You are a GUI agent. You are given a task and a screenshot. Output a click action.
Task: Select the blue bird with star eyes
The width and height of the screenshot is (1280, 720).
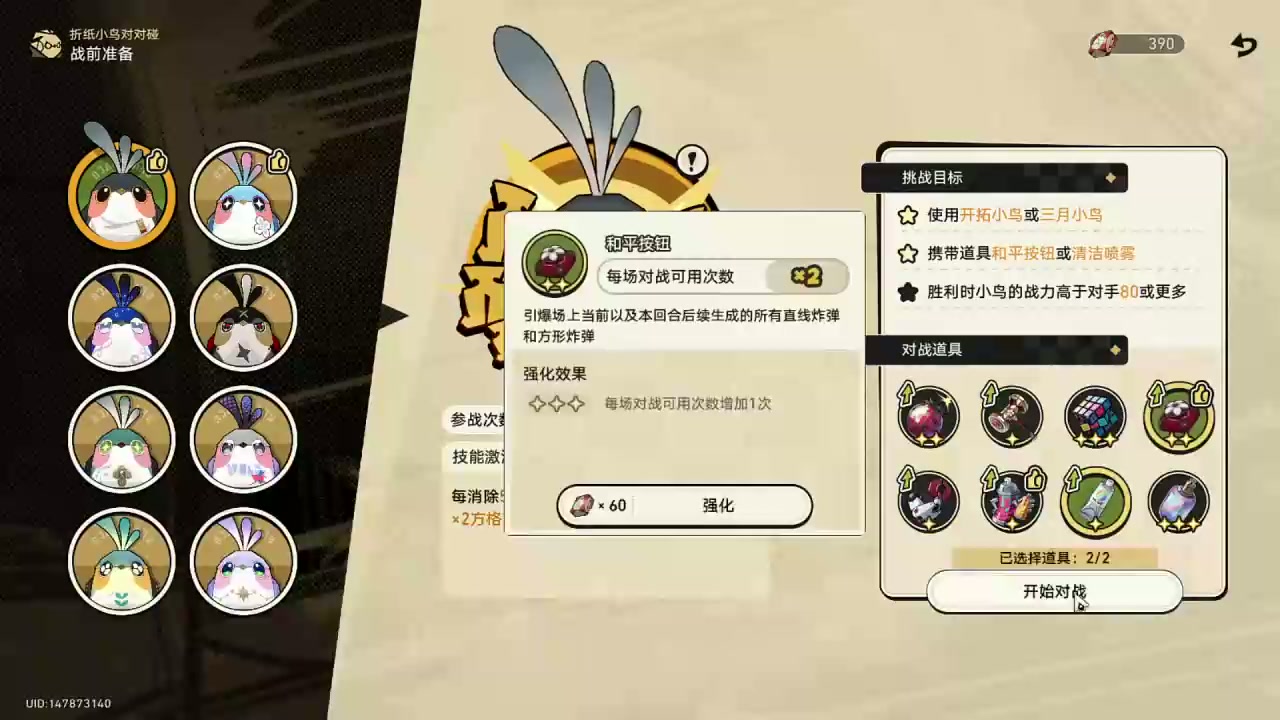[x=243, y=195]
